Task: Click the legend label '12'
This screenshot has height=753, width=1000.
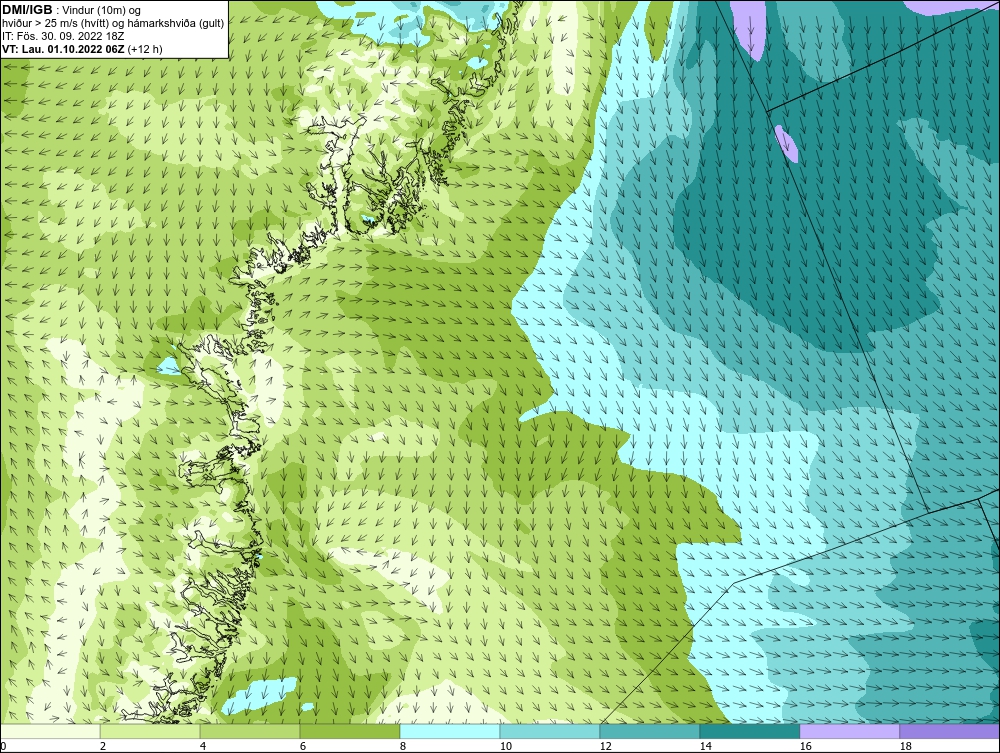Action: tap(606, 746)
